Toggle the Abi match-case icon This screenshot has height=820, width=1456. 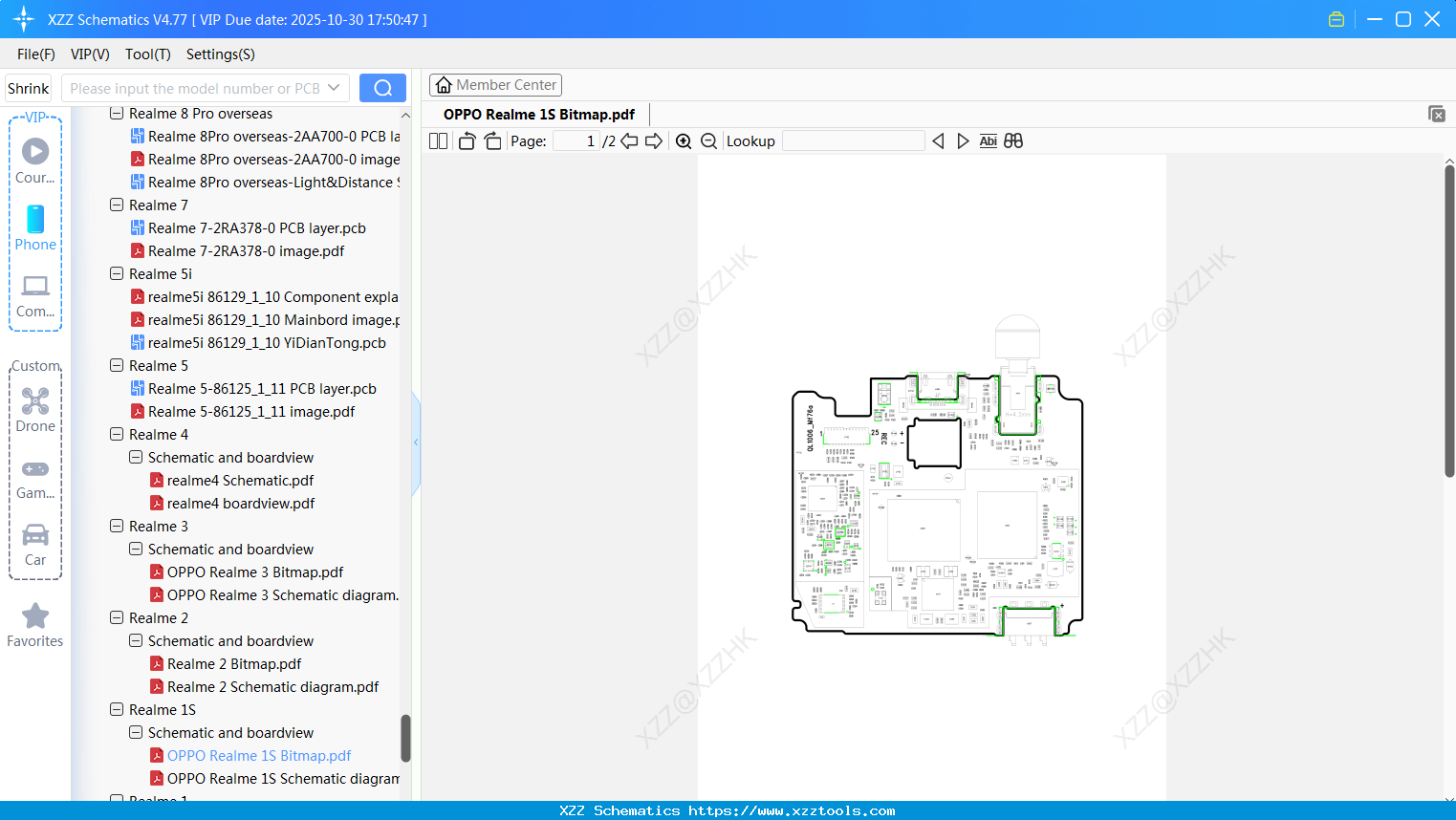point(989,141)
